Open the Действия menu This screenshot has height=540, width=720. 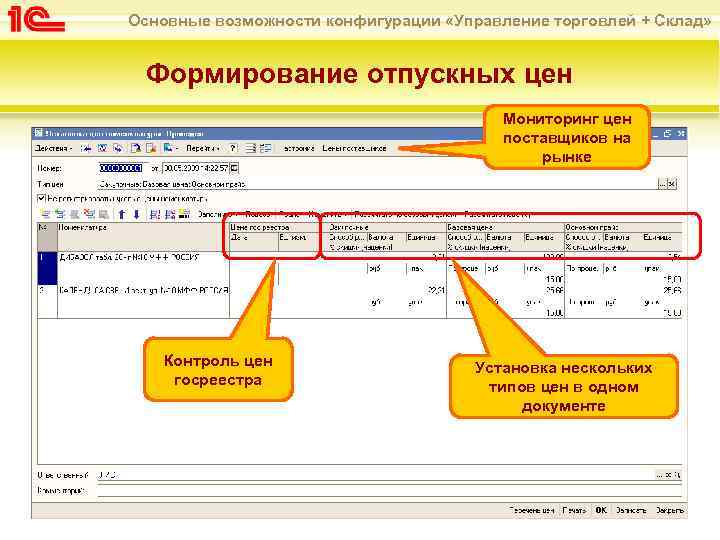54,148
